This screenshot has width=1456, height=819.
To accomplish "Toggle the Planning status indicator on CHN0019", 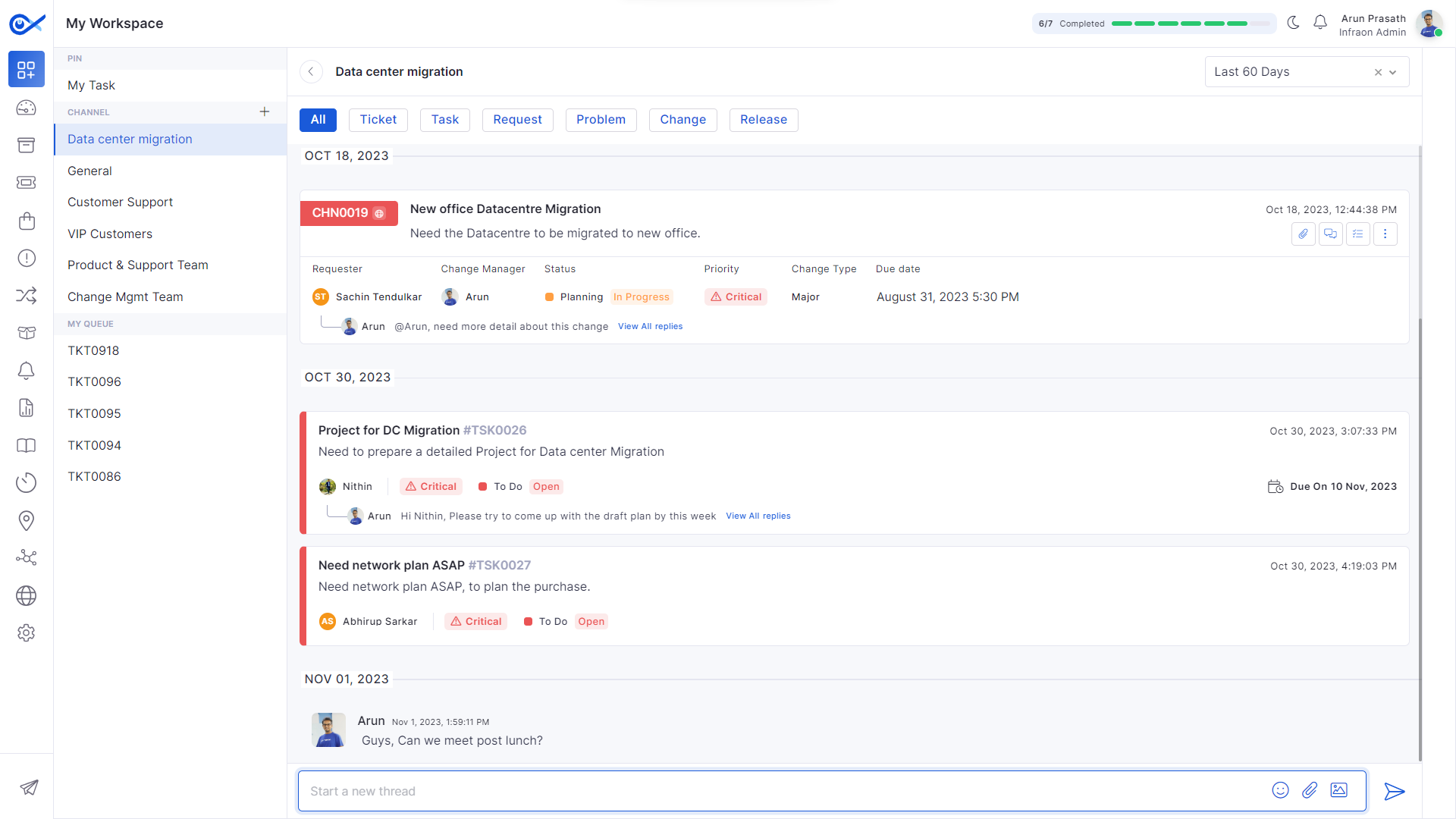I will (549, 297).
